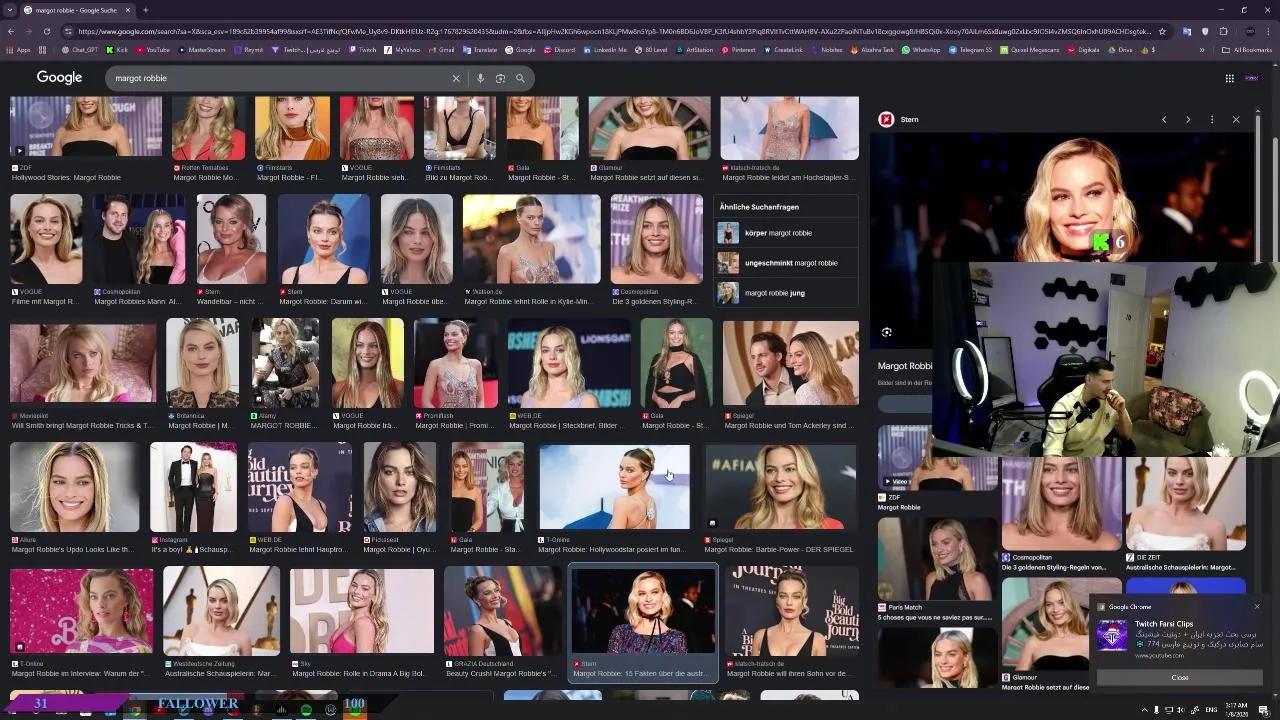Clear the search box text

pyautogui.click(x=456, y=78)
